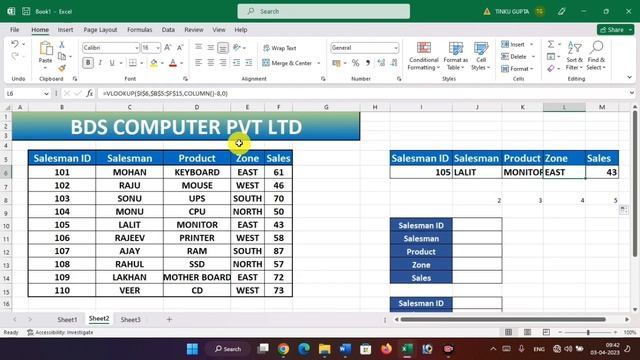Add a new sheet with plus icon

[169, 320]
